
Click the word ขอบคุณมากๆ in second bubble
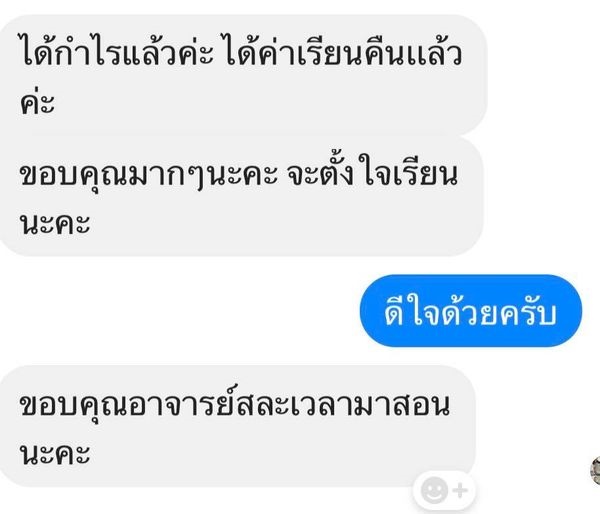coord(111,177)
